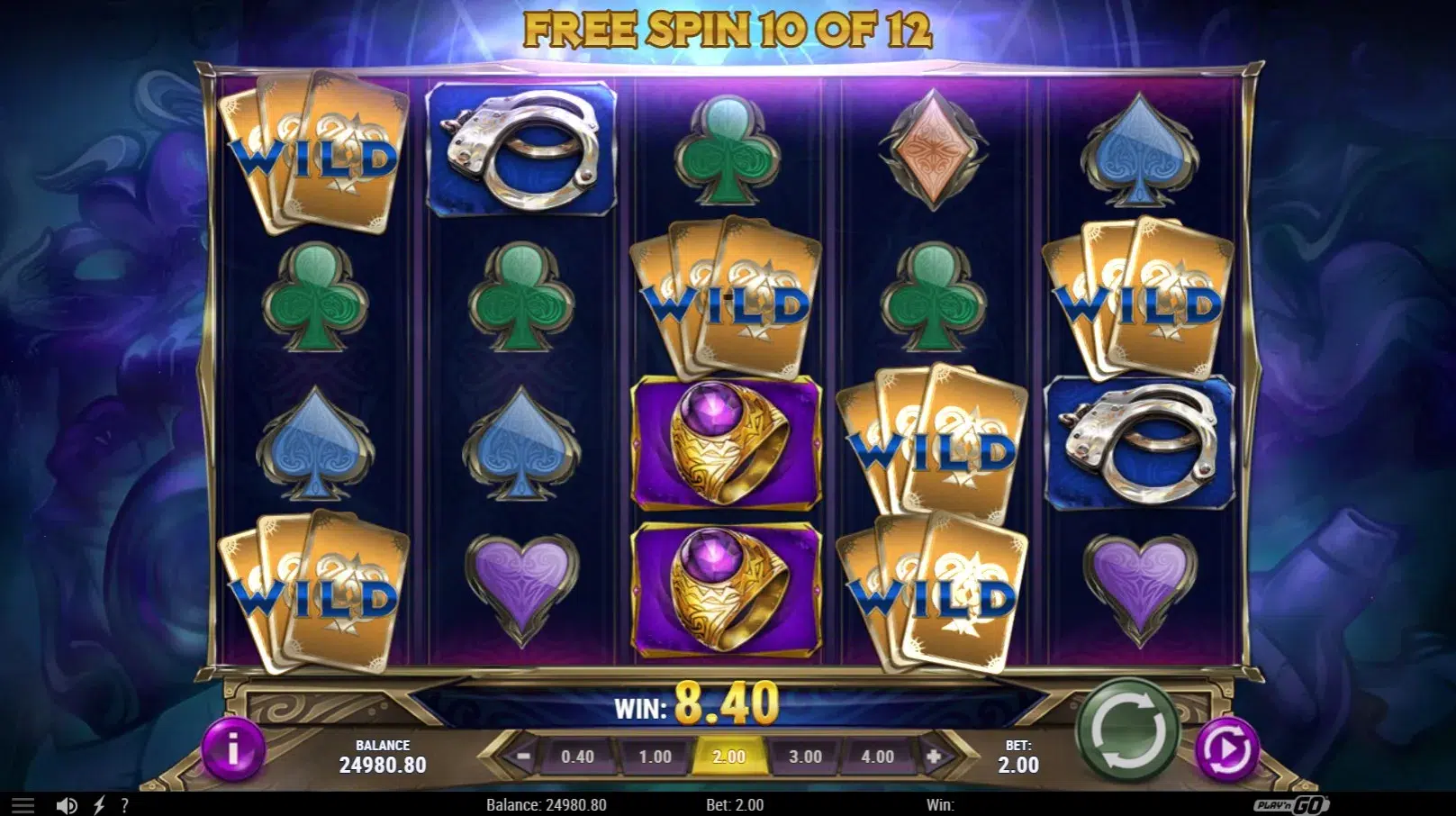Click the handcuffs symbol on second reel

[x=521, y=150]
